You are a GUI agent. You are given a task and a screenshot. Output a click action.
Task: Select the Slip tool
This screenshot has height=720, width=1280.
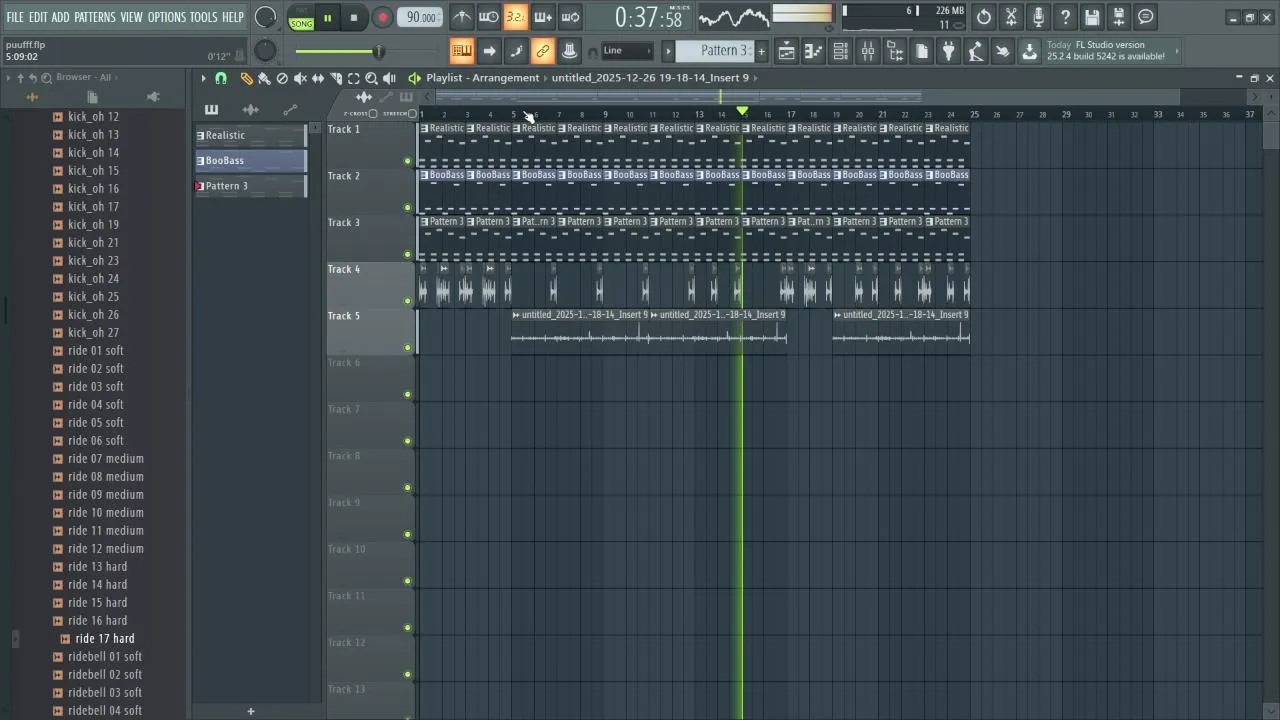(x=318, y=78)
